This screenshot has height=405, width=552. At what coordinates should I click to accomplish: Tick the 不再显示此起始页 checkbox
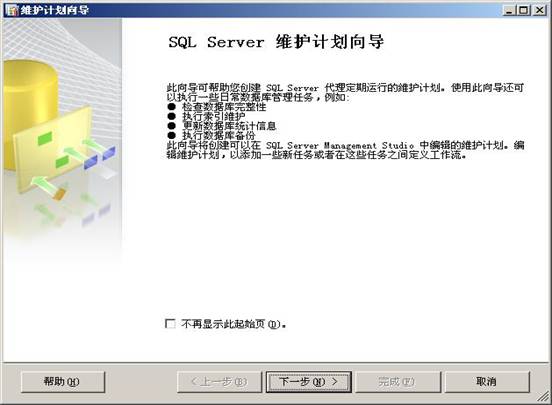pos(170,323)
